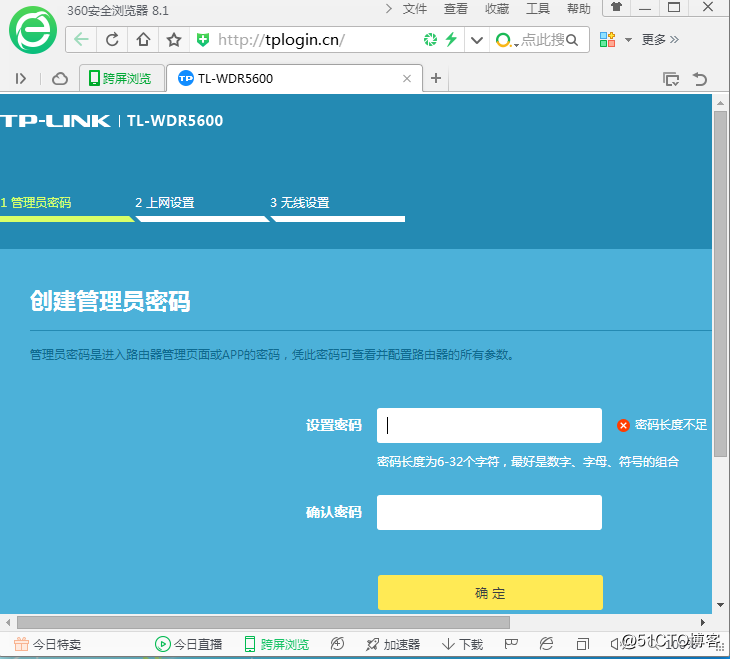Click the status bar speaker mute icon
Image resolution: width=730 pixels, height=659 pixels.
click(615, 644)
